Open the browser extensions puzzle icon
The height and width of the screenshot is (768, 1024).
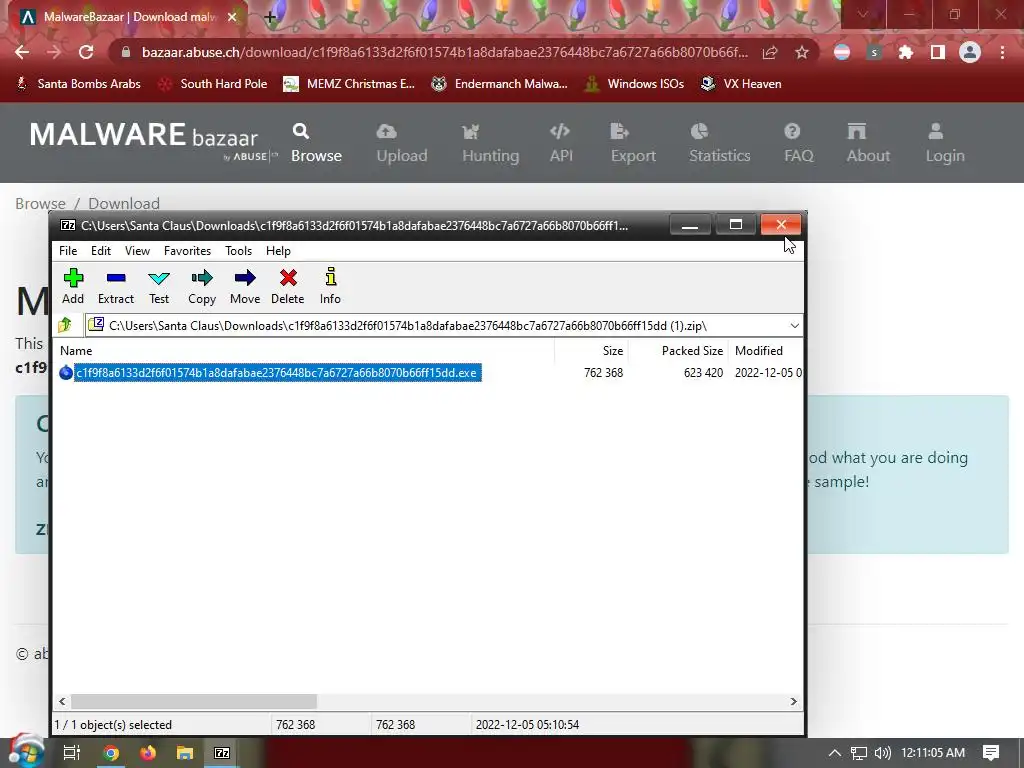906,52
